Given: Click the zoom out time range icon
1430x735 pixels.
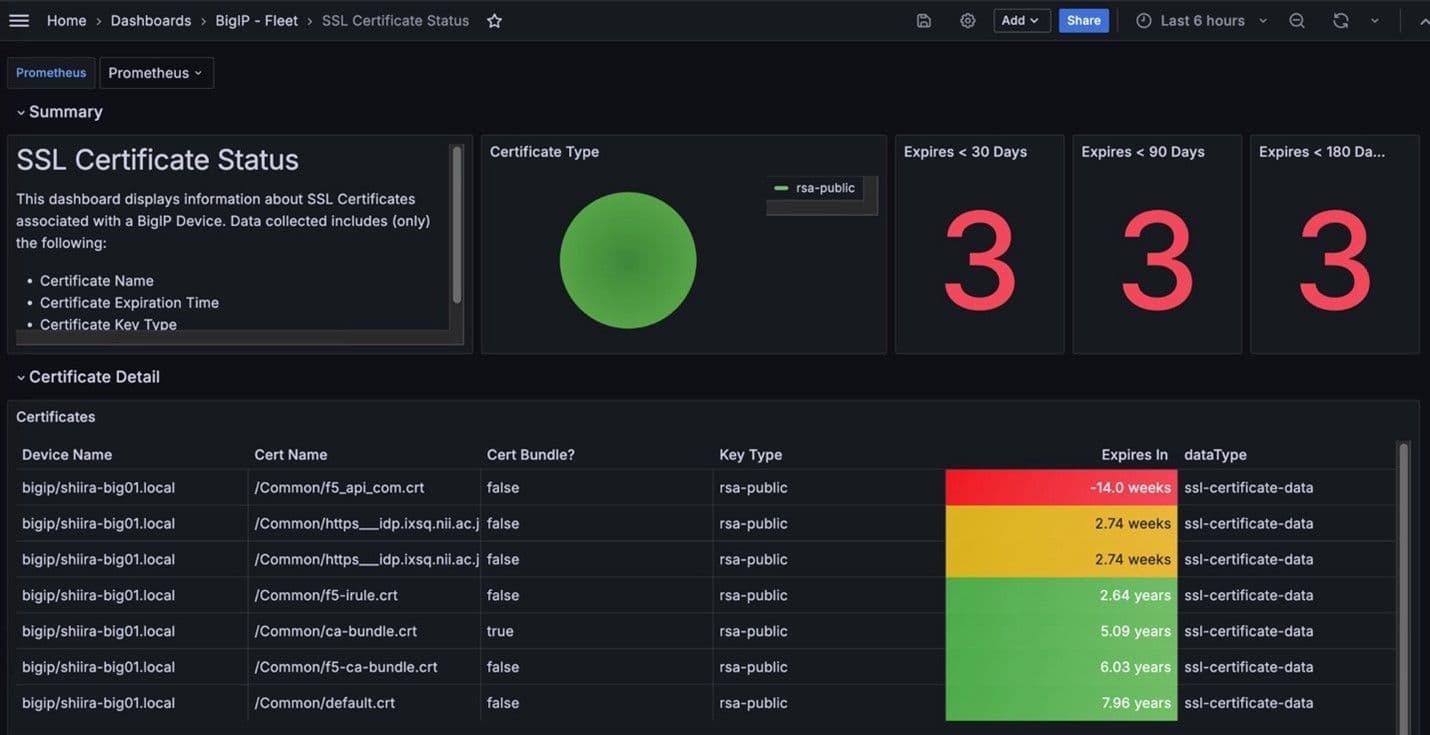Looking at the screenshot, I should point(1297,21).
